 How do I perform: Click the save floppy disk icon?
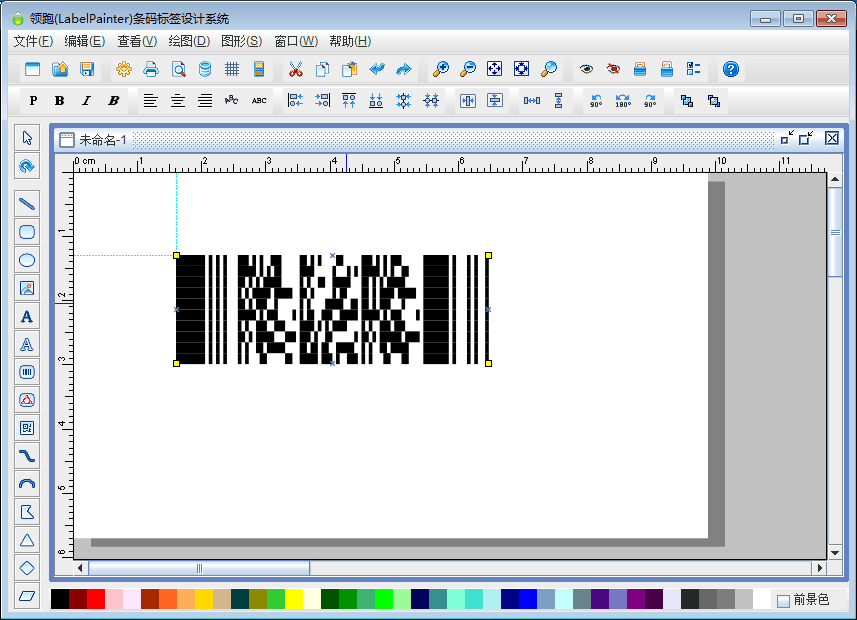[87, 69]
